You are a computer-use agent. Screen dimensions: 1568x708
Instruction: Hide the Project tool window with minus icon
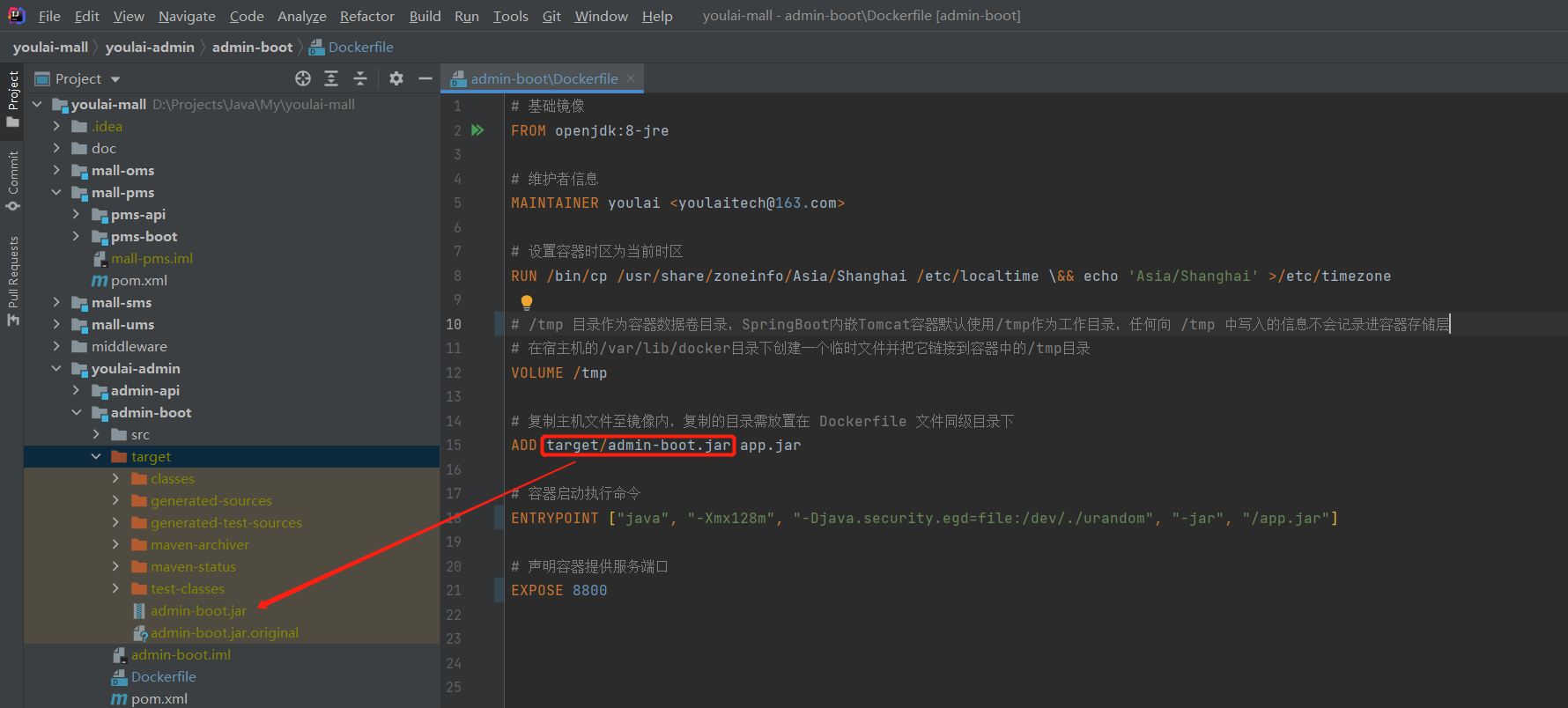click(x=425, y=78)
